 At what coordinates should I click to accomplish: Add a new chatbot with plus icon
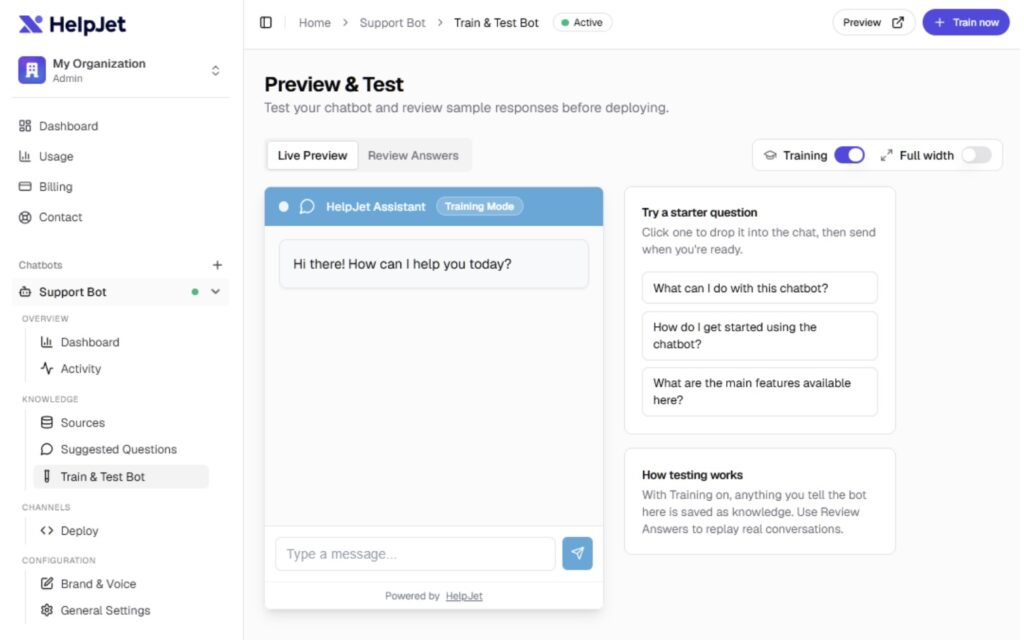[x=217, y=265]
